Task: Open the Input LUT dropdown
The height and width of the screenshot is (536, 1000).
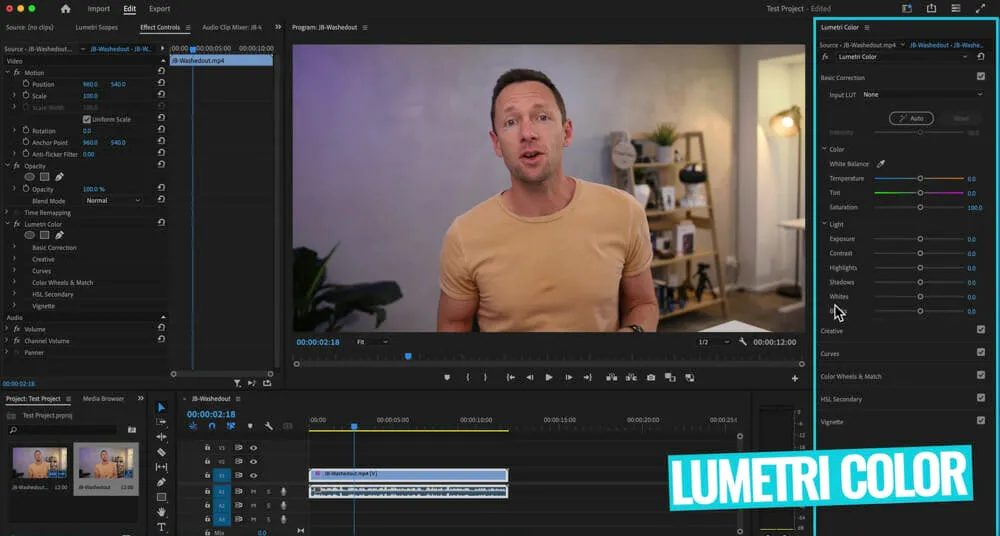Action: (922, 95)
